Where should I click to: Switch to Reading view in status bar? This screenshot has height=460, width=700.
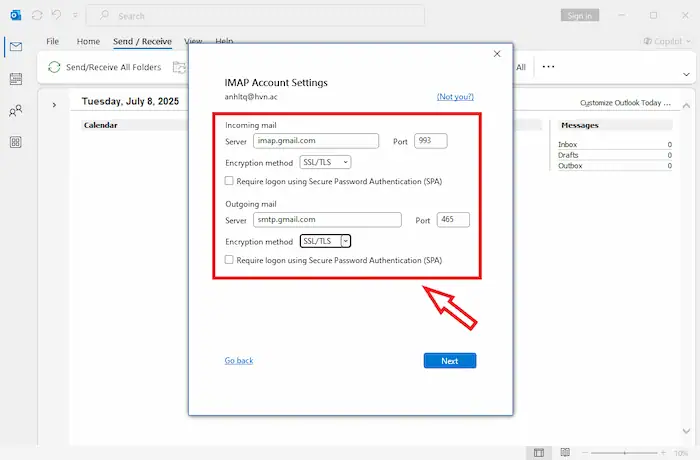coord(564,452)
